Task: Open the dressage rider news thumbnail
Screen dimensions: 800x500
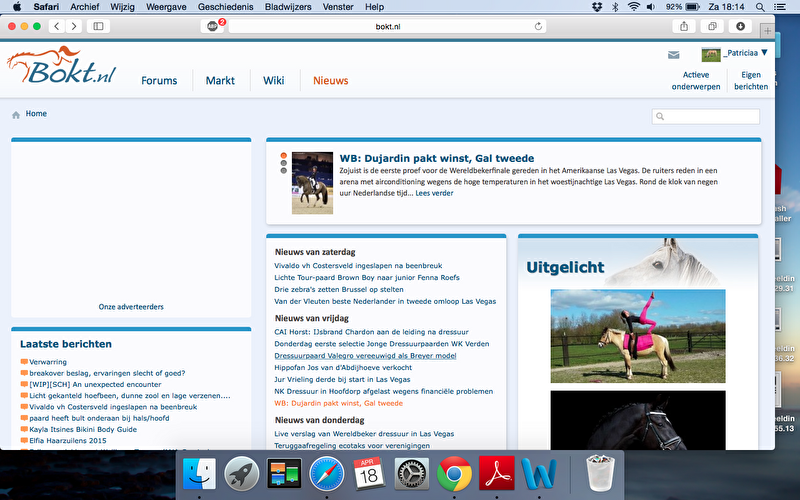Action: (312, 183)
